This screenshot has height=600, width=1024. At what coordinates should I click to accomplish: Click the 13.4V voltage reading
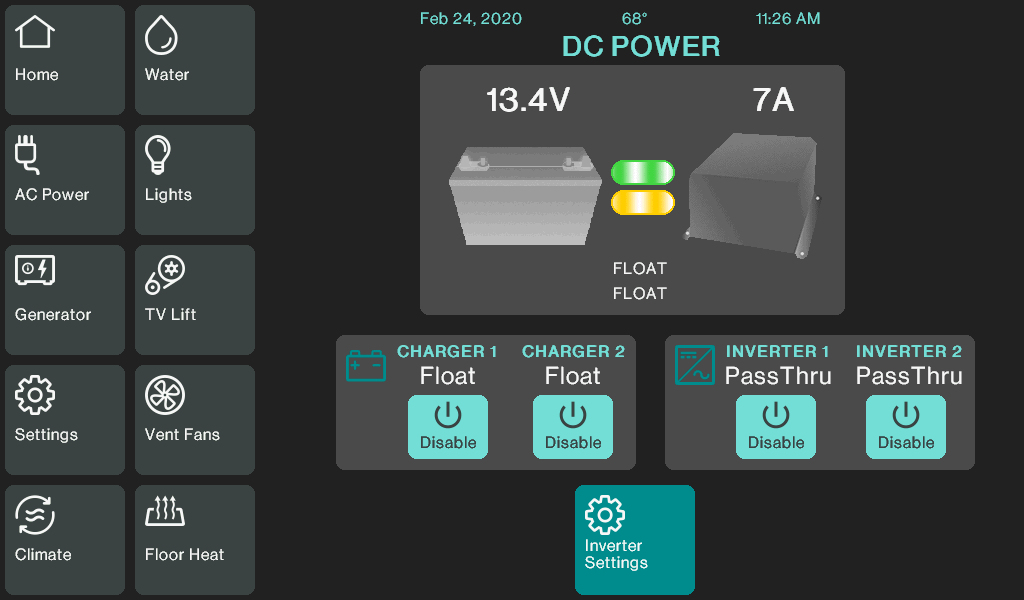point(528,101)
